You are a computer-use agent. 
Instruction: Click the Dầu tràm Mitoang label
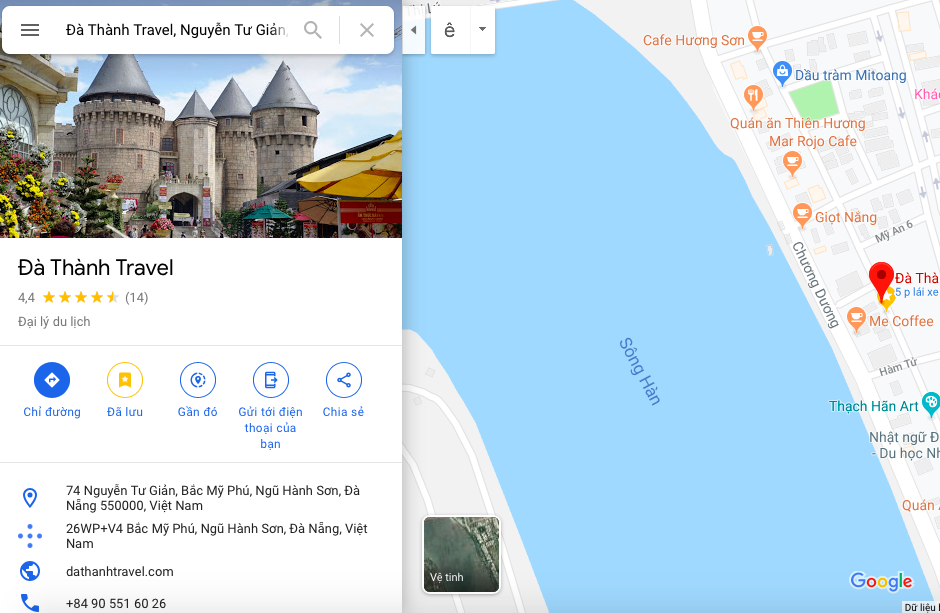click(x=851, y=76)
